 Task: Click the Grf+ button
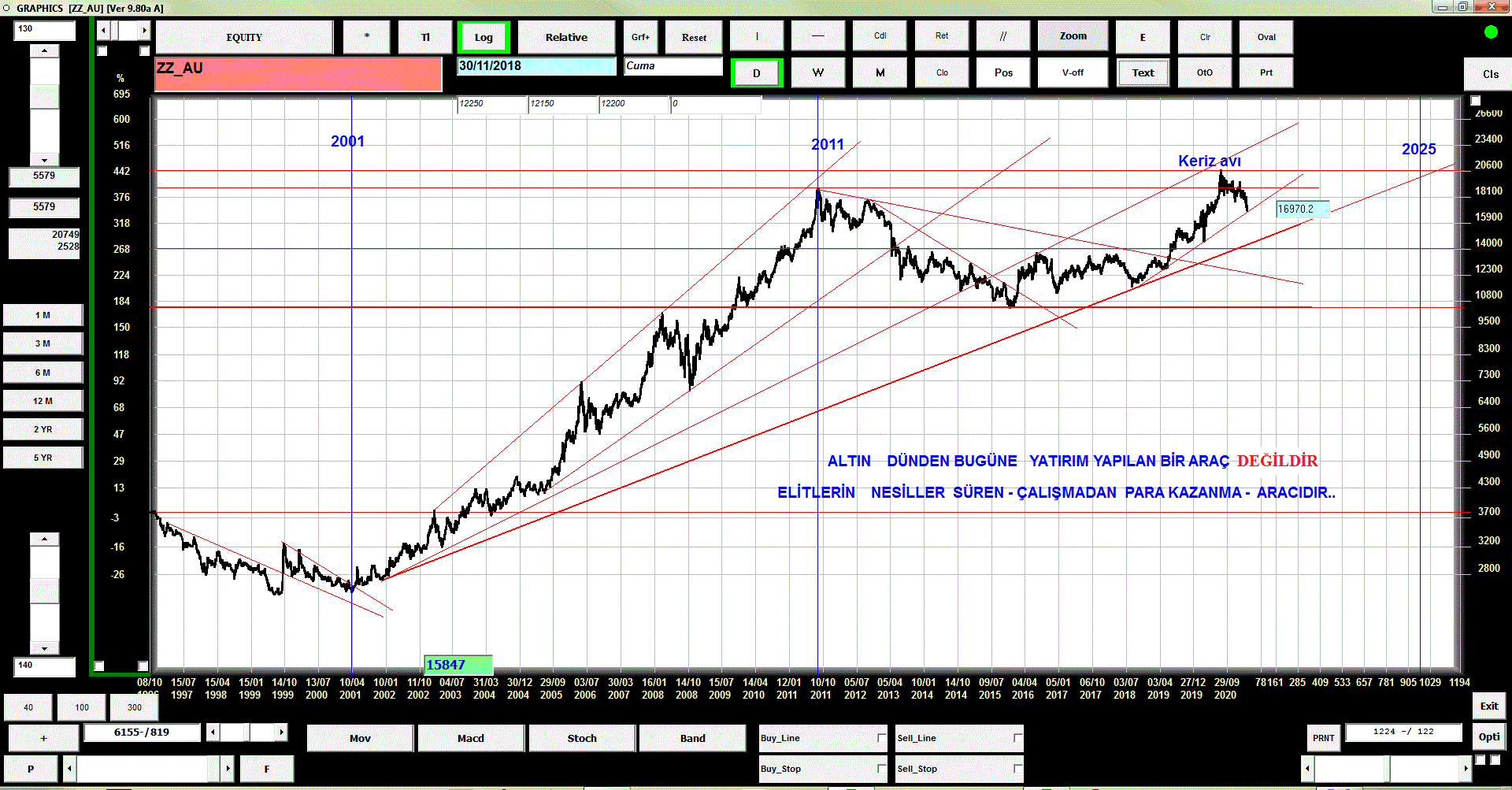641,37
